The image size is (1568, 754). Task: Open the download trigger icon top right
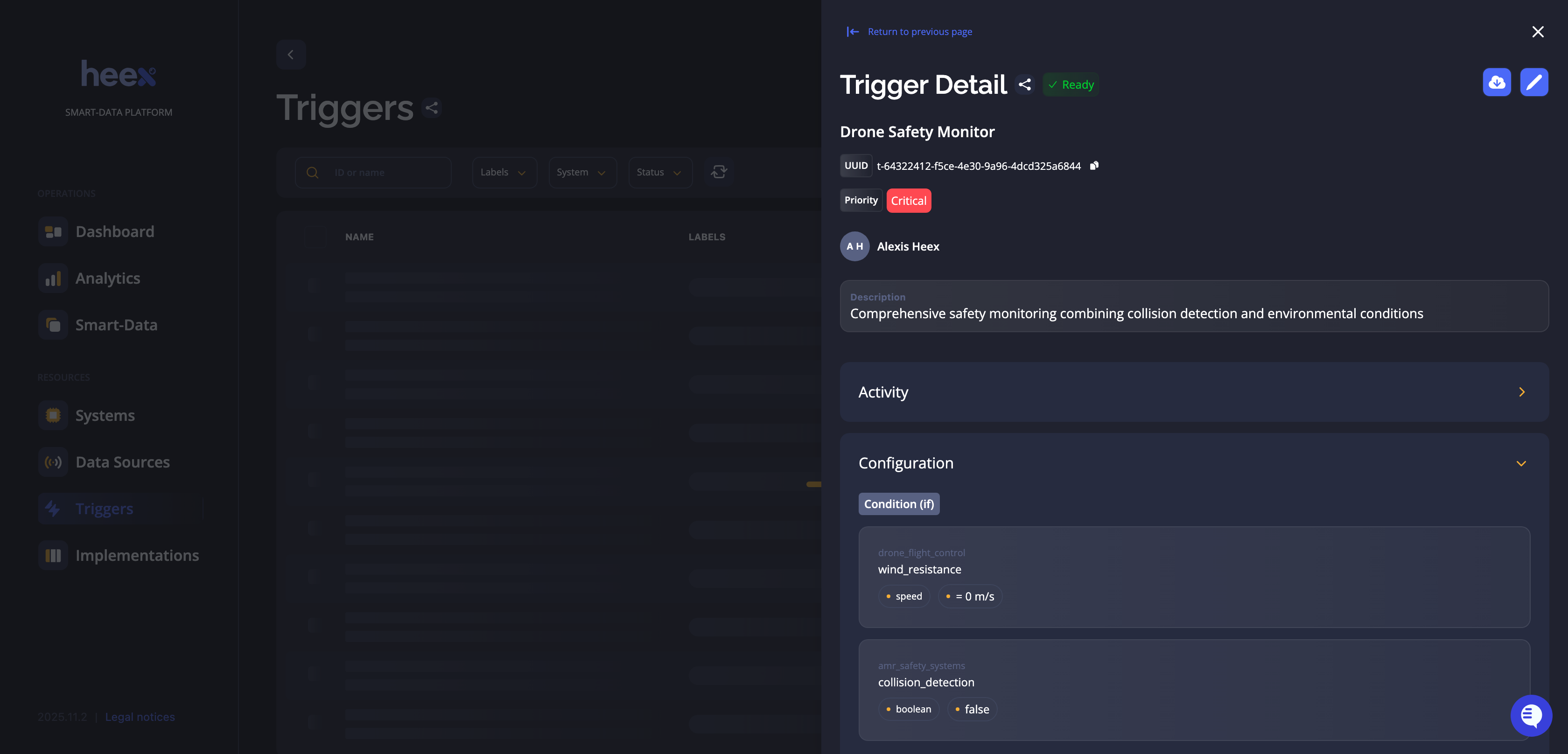pos(1498,82)
